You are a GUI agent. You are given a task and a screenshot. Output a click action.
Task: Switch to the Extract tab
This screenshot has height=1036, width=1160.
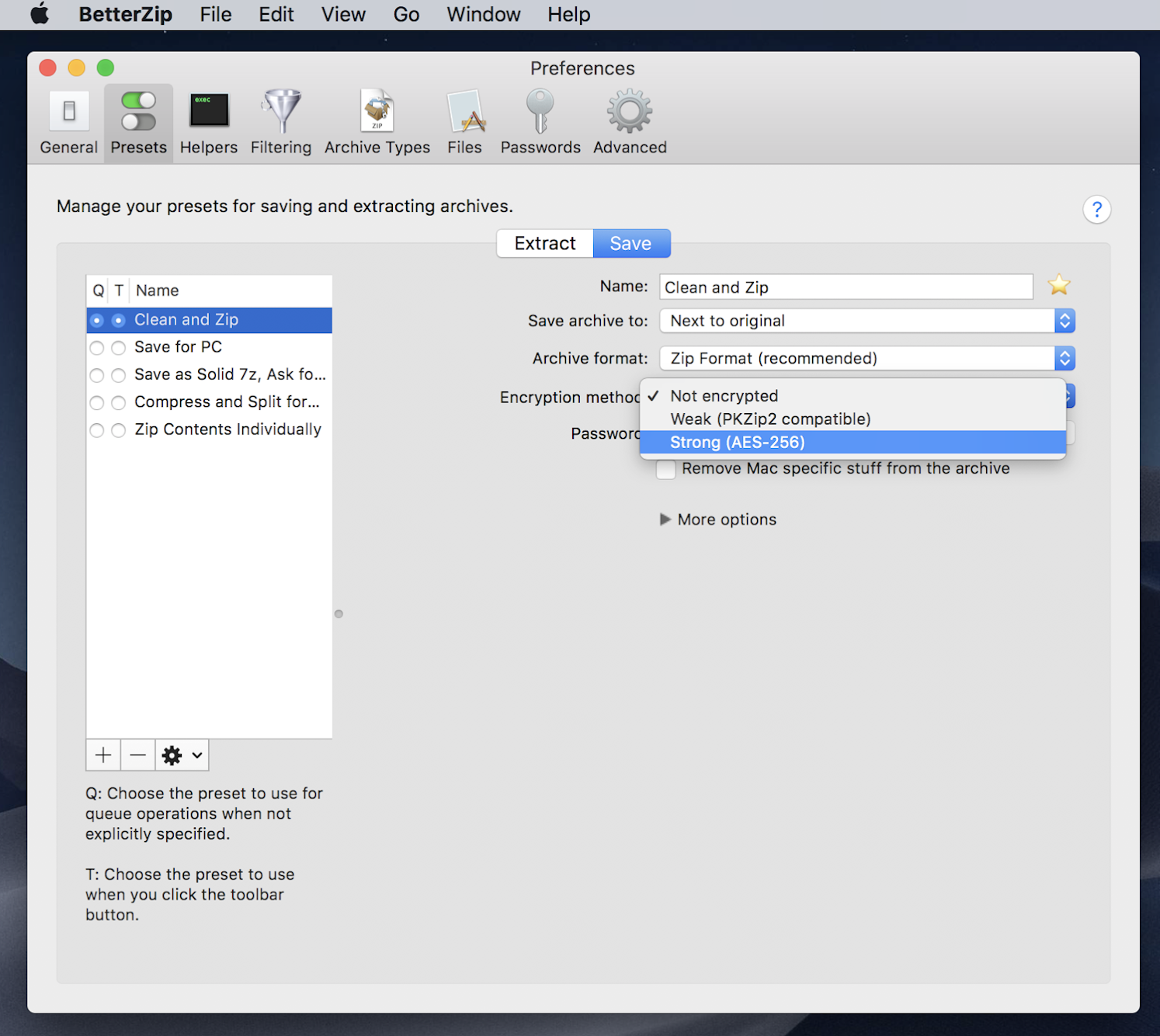click(544, 243)
